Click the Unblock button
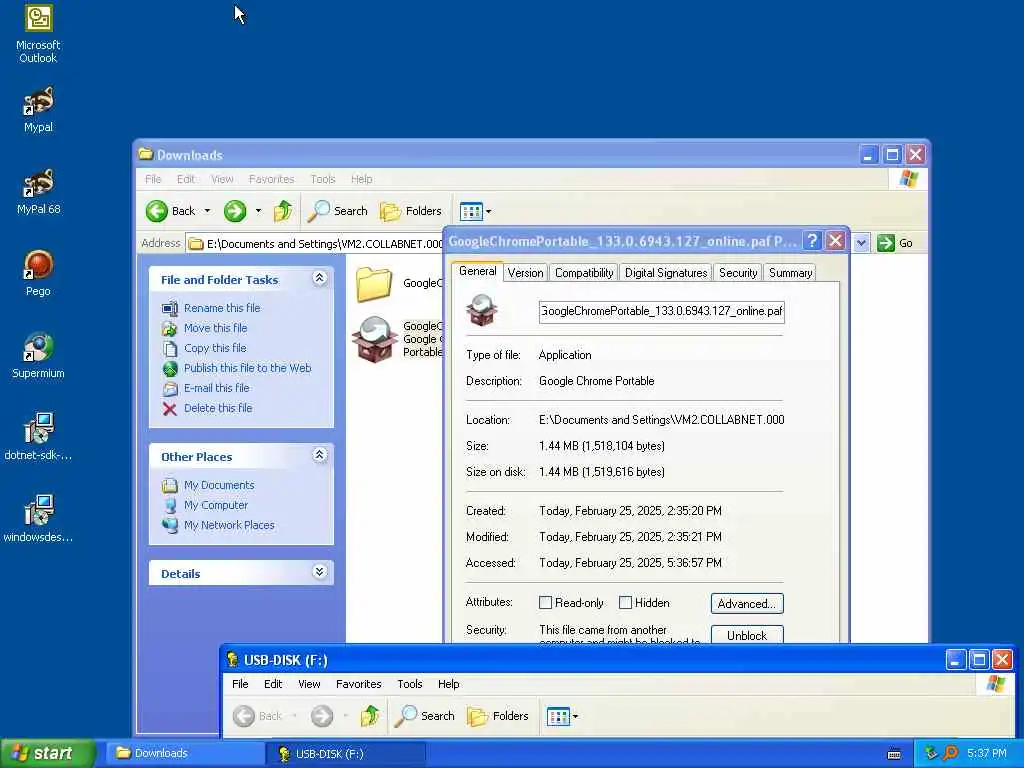The width and height of the screenshot is (1024, 768). click(746, 635)
